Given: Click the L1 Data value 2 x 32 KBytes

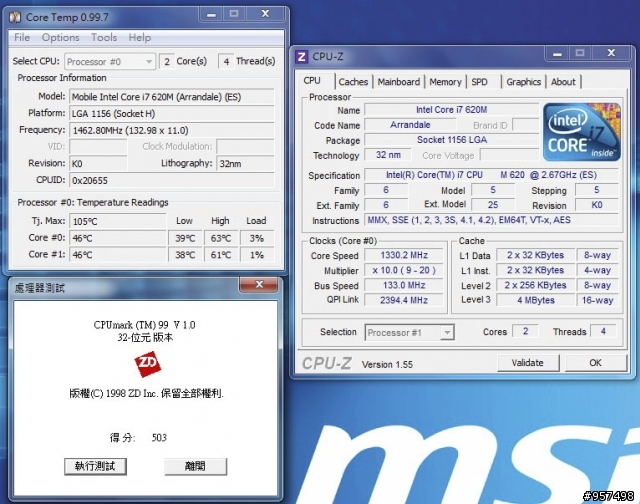Looking at the screenshot, I should coord(535,255).
